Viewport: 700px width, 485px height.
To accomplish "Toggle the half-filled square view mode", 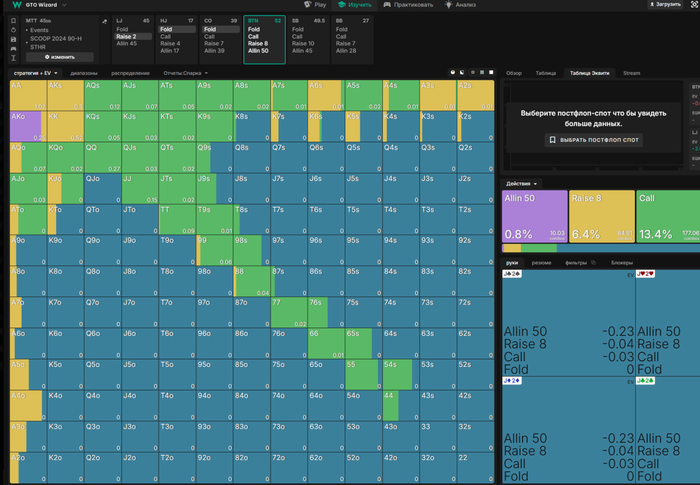I will (x=464, y=73).
